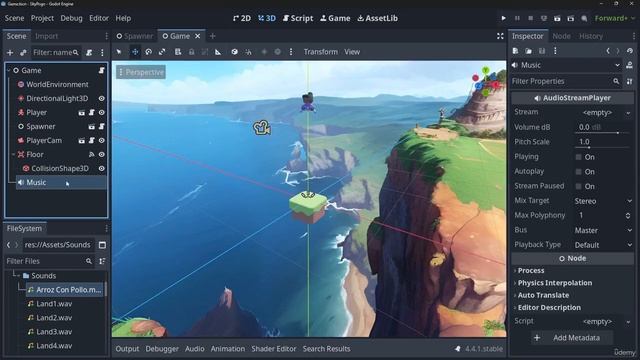This screenshot has height=360, width=640.
Task: Enable the ruler measure tool
Action: [x=218, y=52]
